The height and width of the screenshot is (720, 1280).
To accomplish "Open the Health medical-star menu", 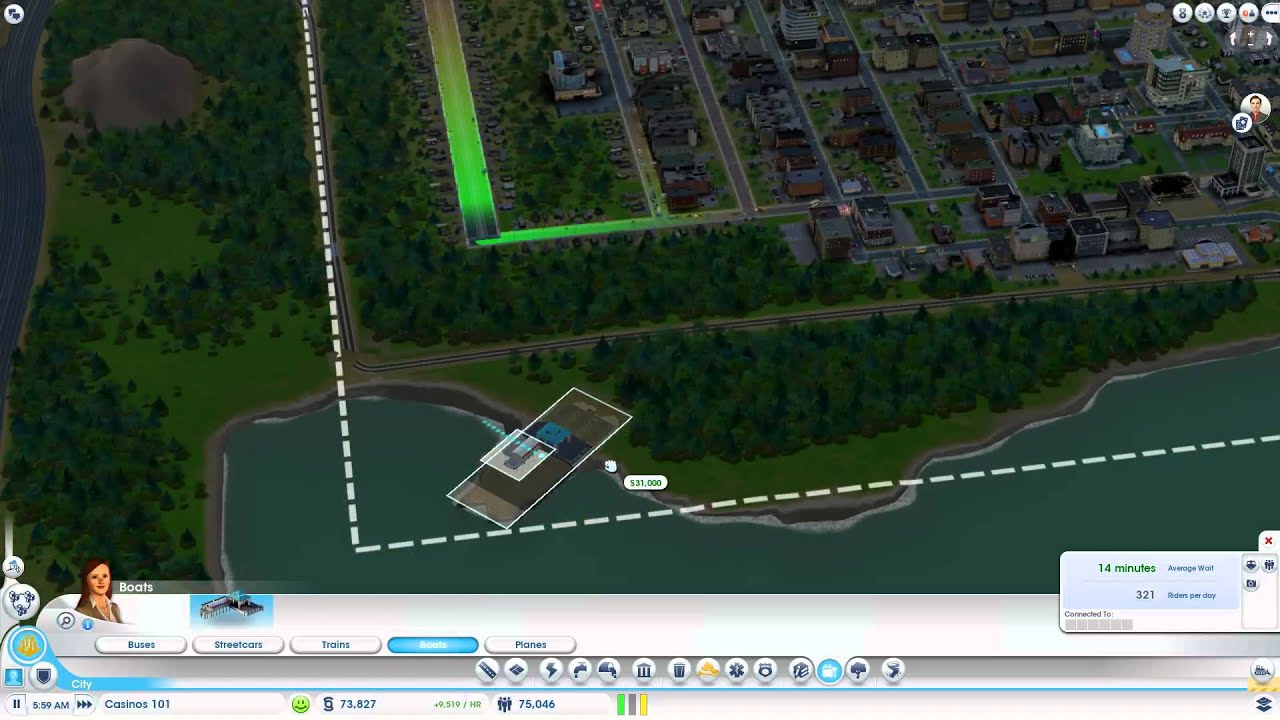I will point(737,670).
